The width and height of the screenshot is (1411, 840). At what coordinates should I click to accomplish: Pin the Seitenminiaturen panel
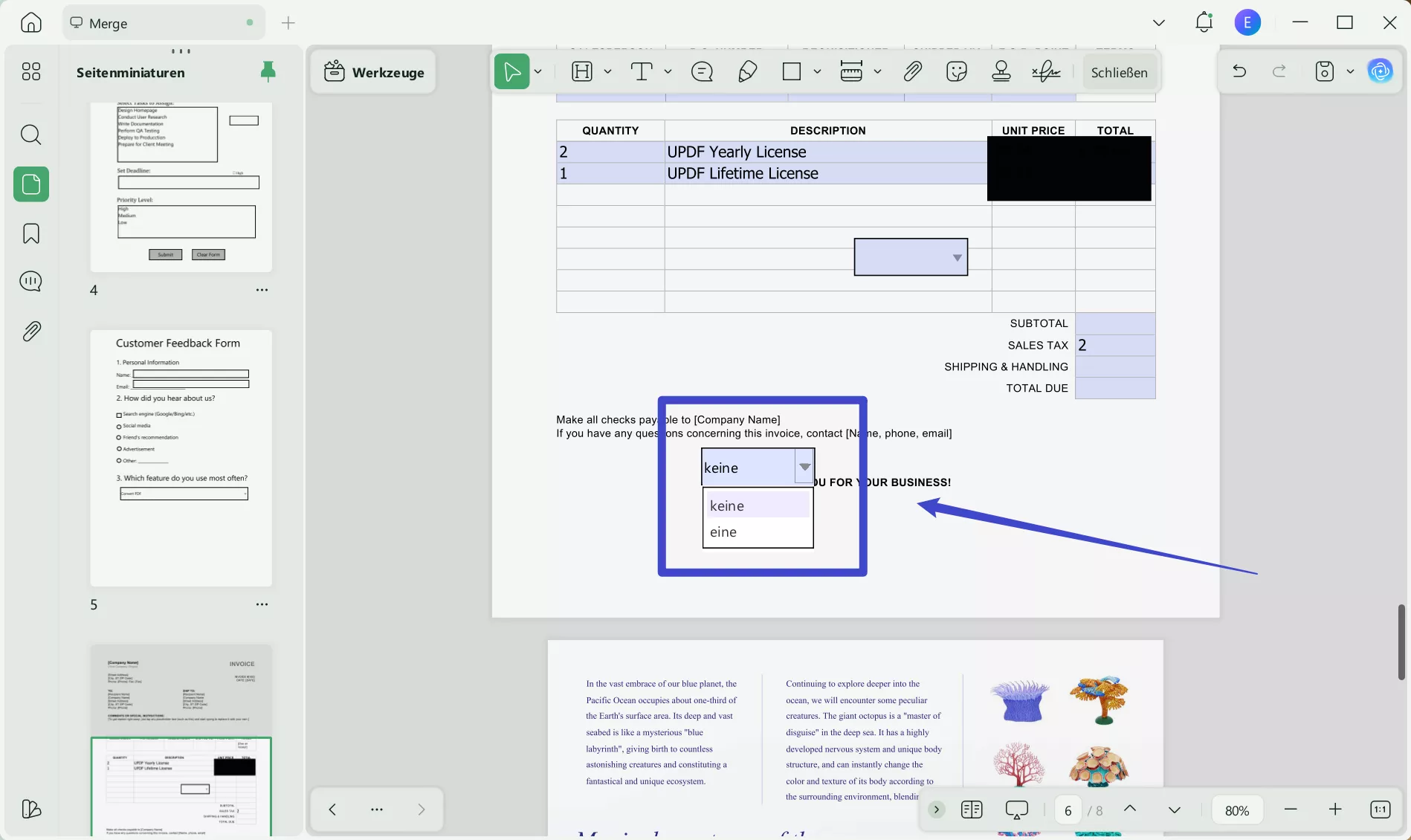(x=268, y=71)
